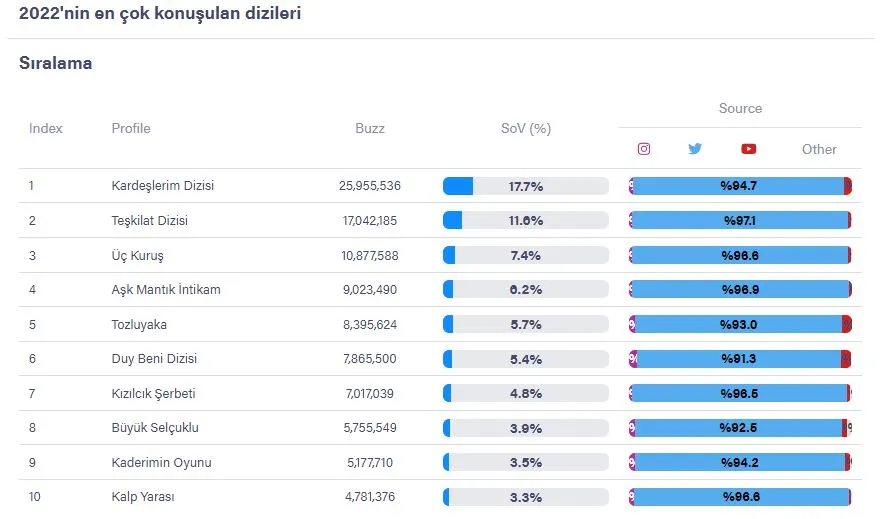Click the %94.7 Twitter source bar

point(738,186)
